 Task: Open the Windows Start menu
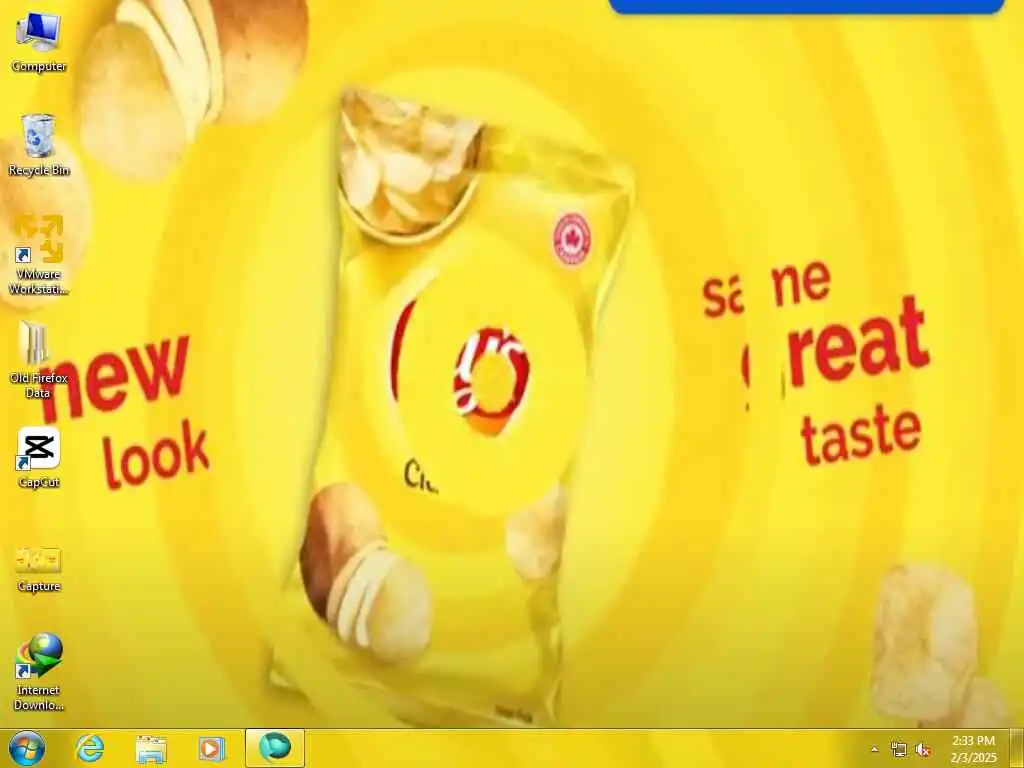point(27,748)
